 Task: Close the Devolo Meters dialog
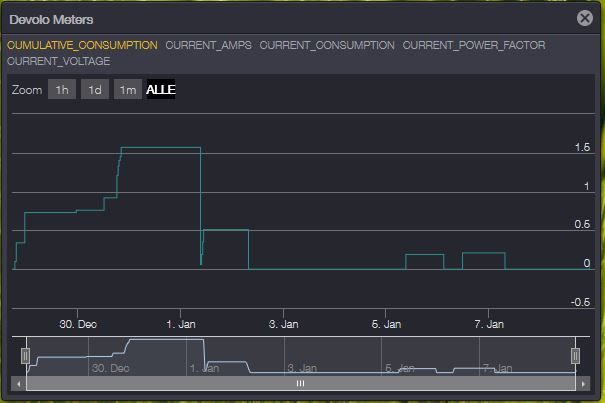point(585,18)
